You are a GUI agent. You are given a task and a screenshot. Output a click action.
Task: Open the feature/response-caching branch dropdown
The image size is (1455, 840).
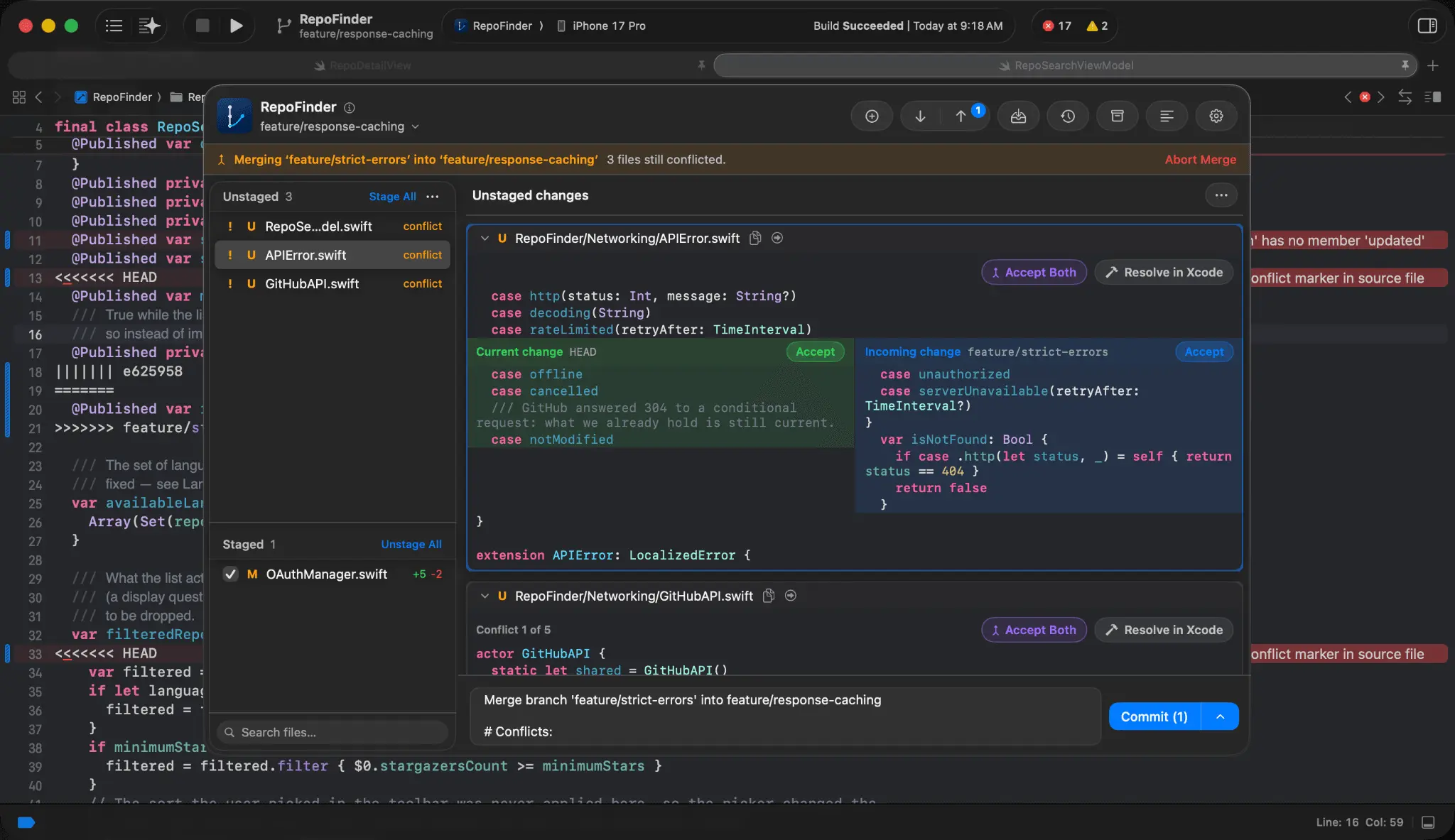pyautogui.click(x=339, y=126)
